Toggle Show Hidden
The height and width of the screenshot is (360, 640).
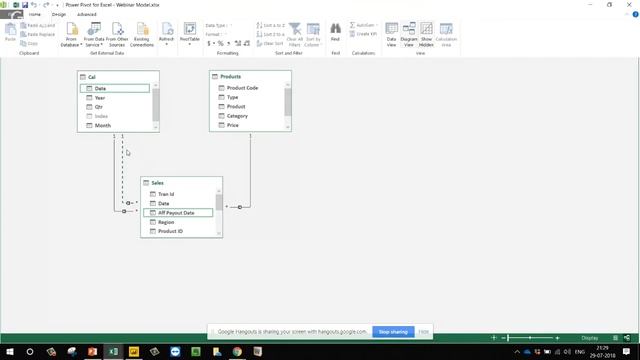[x=426, y=35]
